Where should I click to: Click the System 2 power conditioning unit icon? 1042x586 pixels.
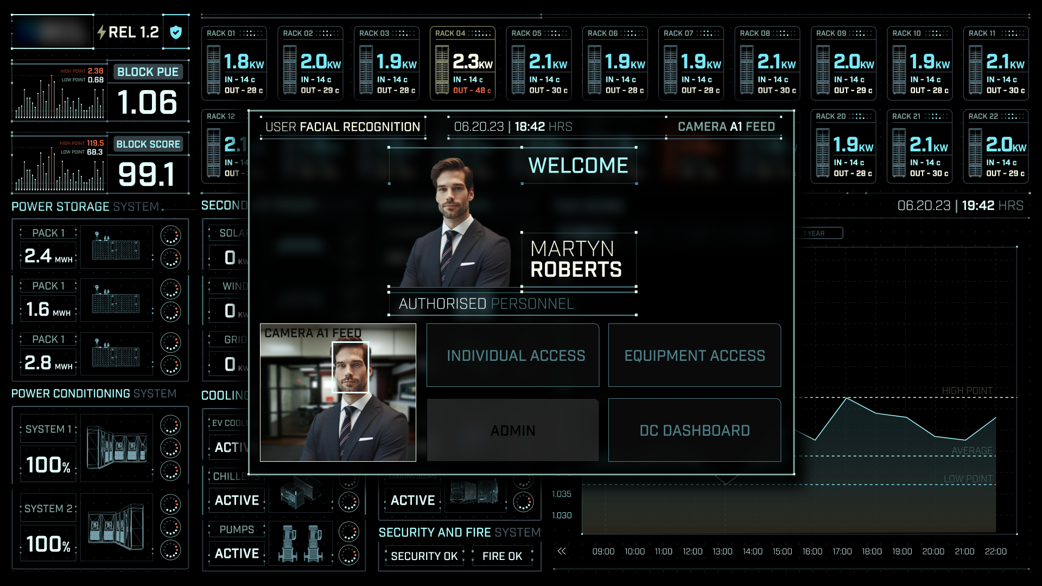(117, 527)
